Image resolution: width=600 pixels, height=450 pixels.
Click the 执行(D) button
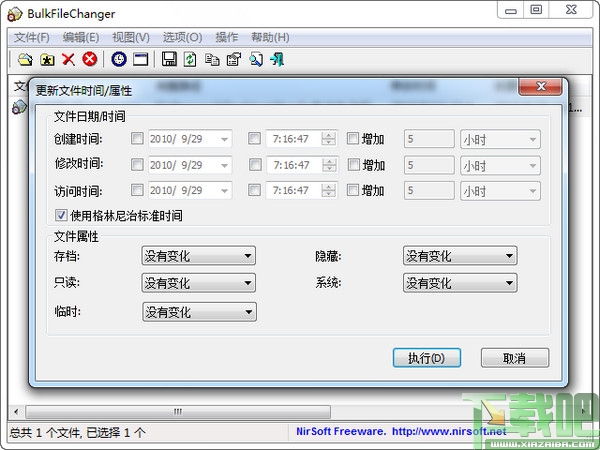tap(427, 358)
